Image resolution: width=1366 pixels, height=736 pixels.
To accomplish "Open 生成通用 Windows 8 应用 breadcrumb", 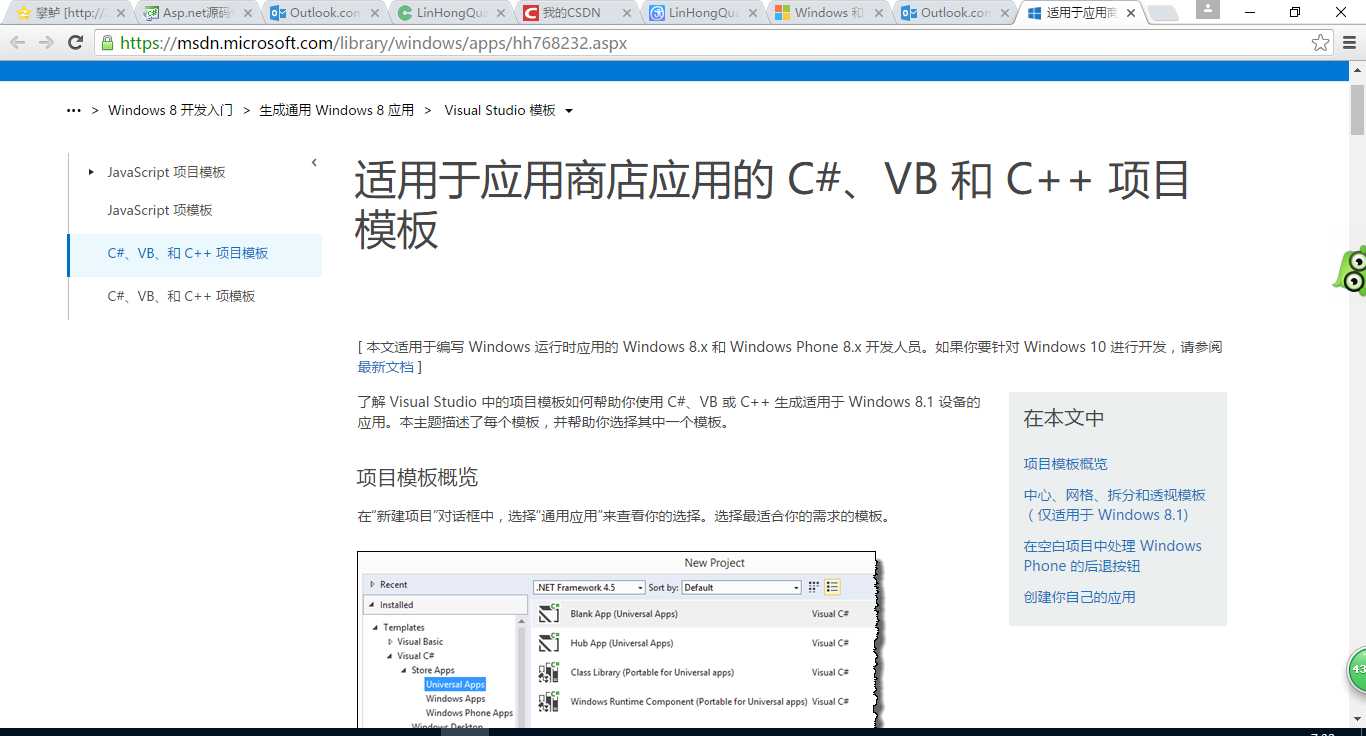I will pos(336,110).
